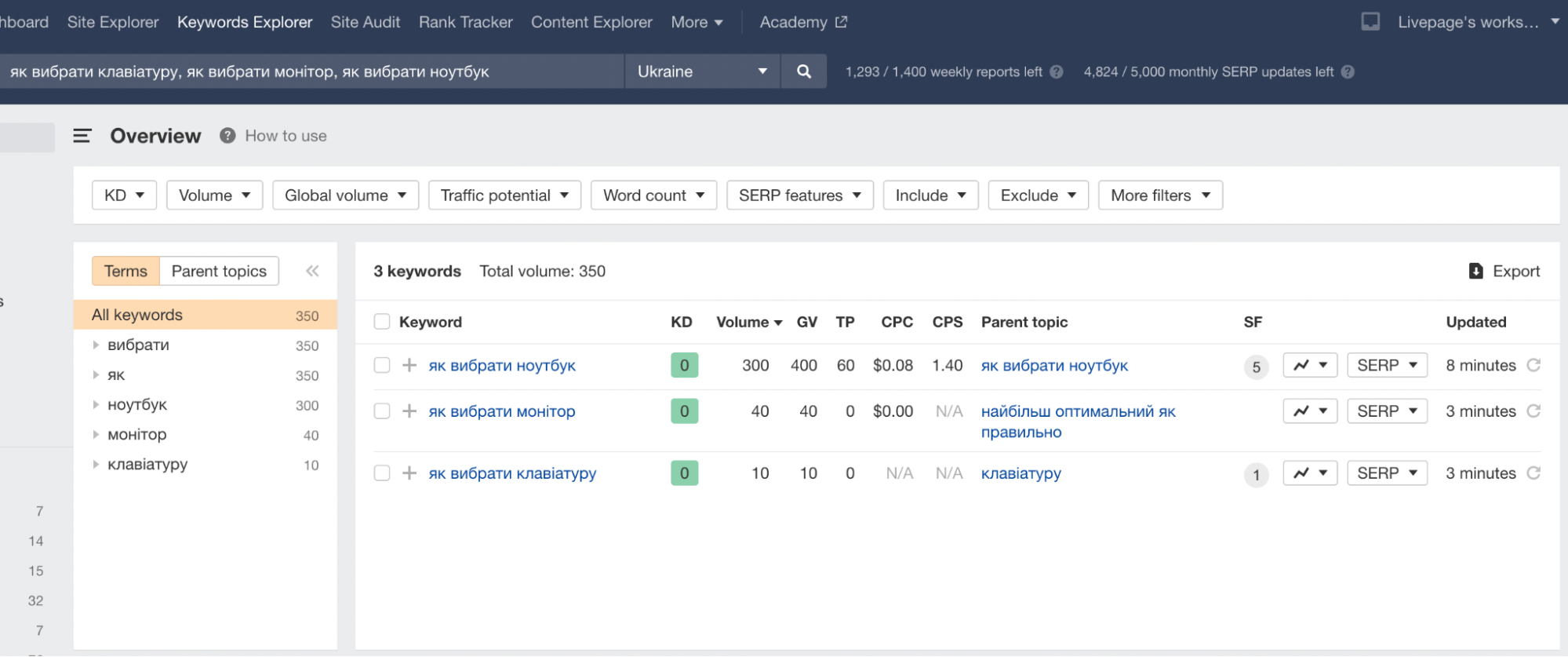Click into the keyword search field
The width and height of the screenshot is (1568, 657).
[314, 71]
